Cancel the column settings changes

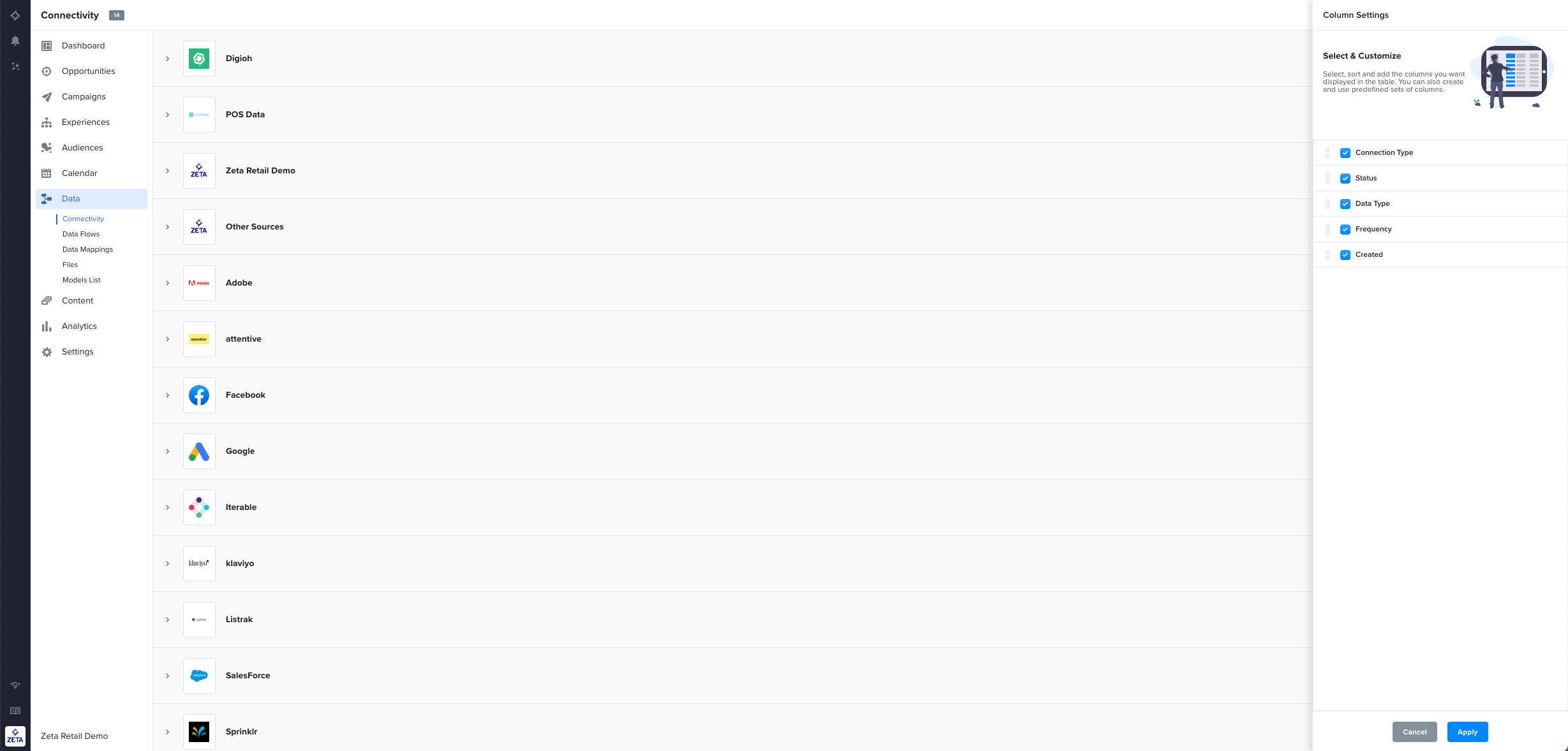coord(1414,732)
